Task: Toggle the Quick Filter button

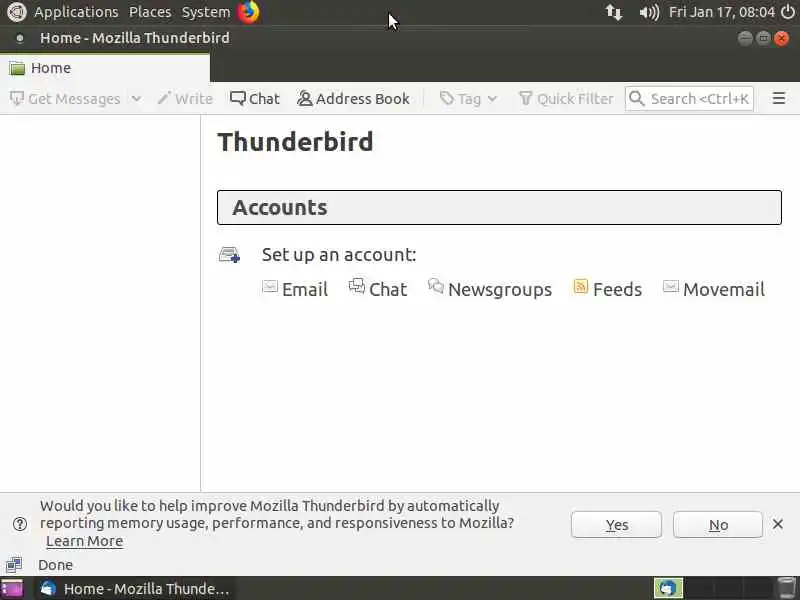Action: [566, 98]
